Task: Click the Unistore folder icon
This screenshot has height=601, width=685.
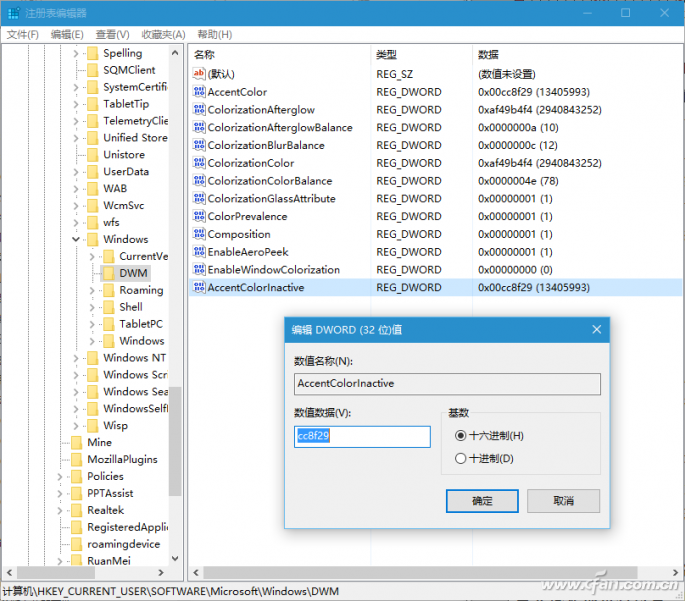Action: 92,155
